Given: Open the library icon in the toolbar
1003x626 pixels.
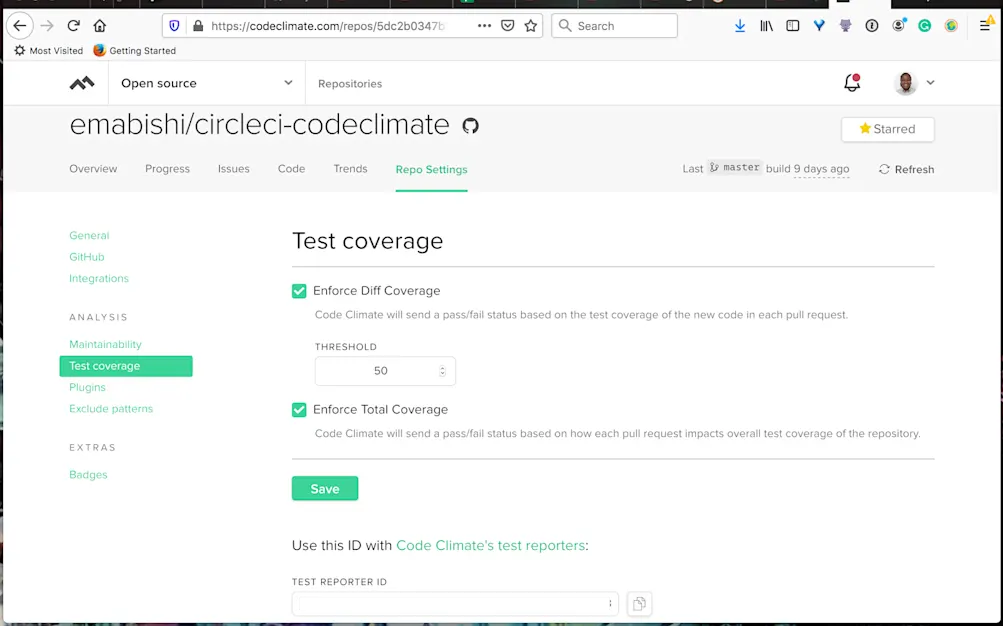Looking at the screenshot, I should [766, 26].
